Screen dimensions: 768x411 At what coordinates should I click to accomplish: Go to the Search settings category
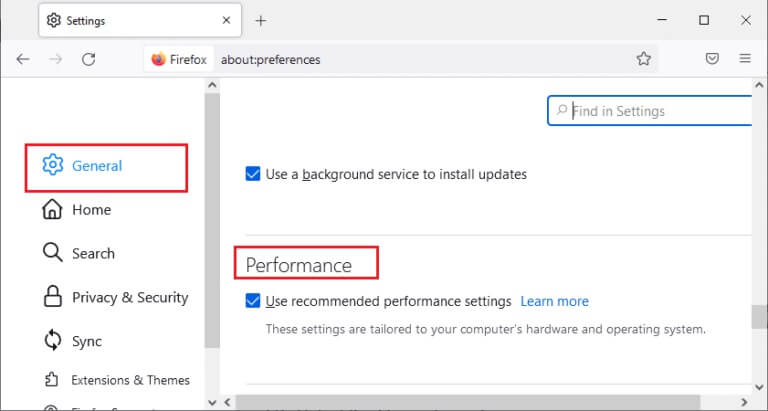[x=92, y=254]
